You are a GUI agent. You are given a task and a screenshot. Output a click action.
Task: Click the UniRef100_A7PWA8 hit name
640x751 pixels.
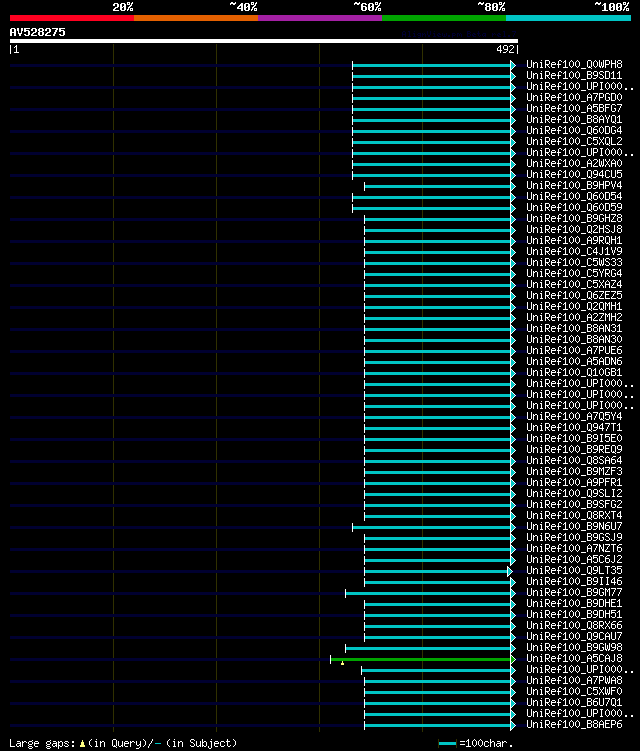coord(574,681)
